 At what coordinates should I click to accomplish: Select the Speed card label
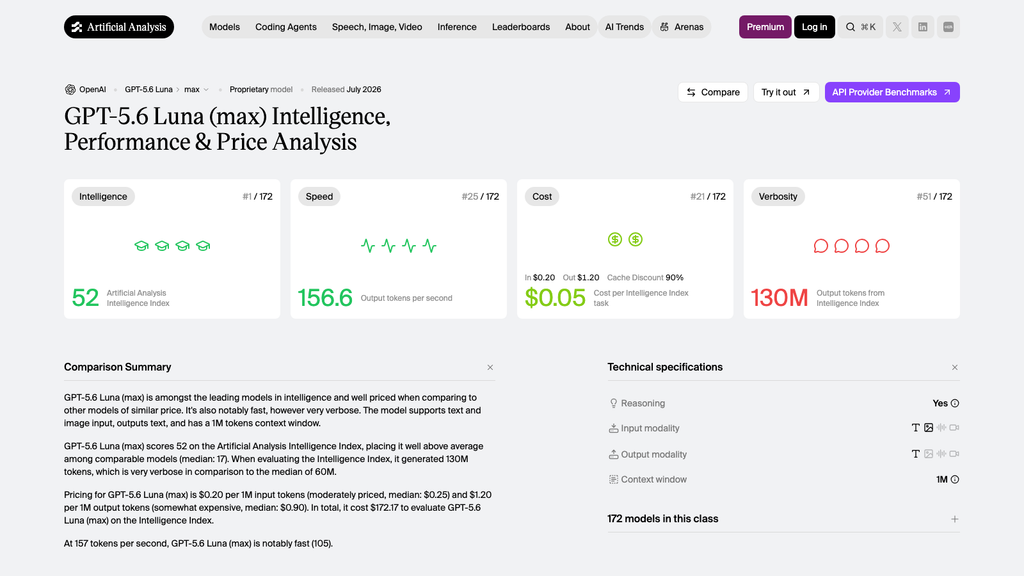tap(319, 197)
